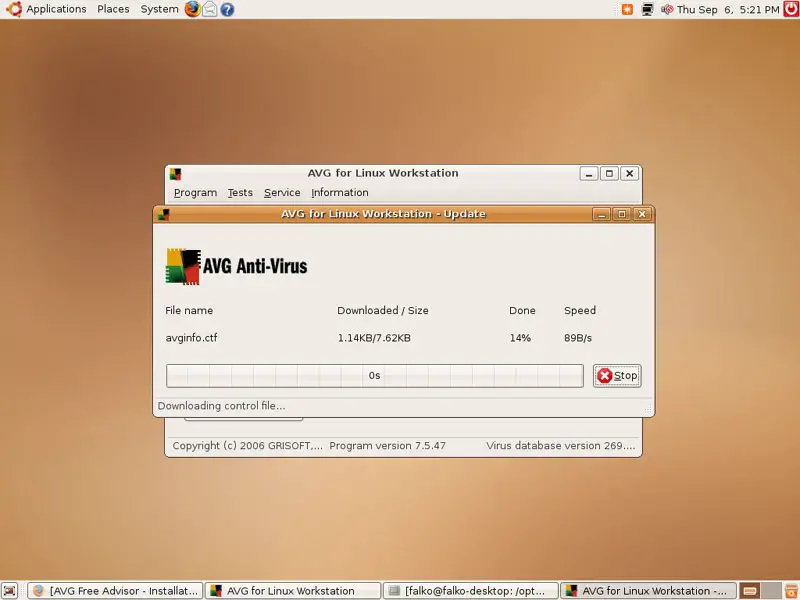Click the Done column header

522,311
